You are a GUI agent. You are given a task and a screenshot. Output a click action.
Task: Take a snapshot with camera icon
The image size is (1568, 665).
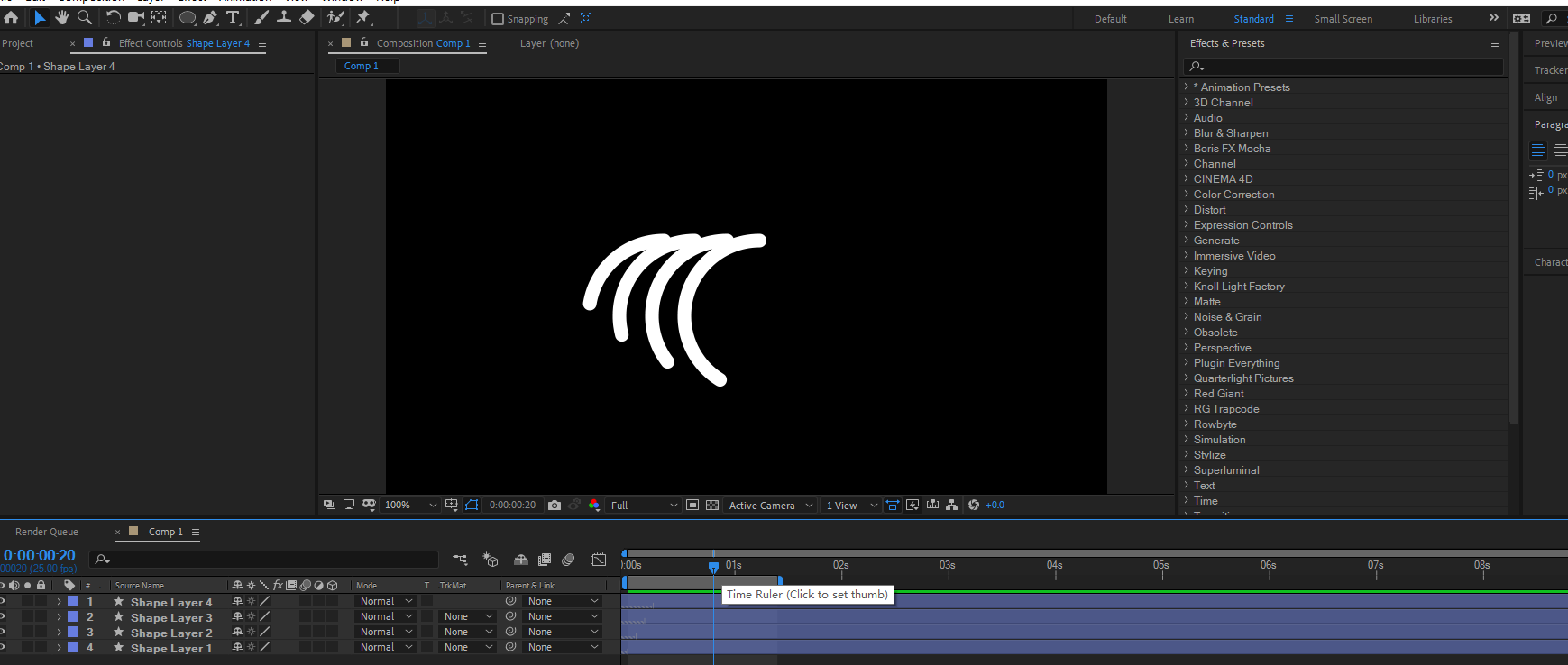pos(555,506)
